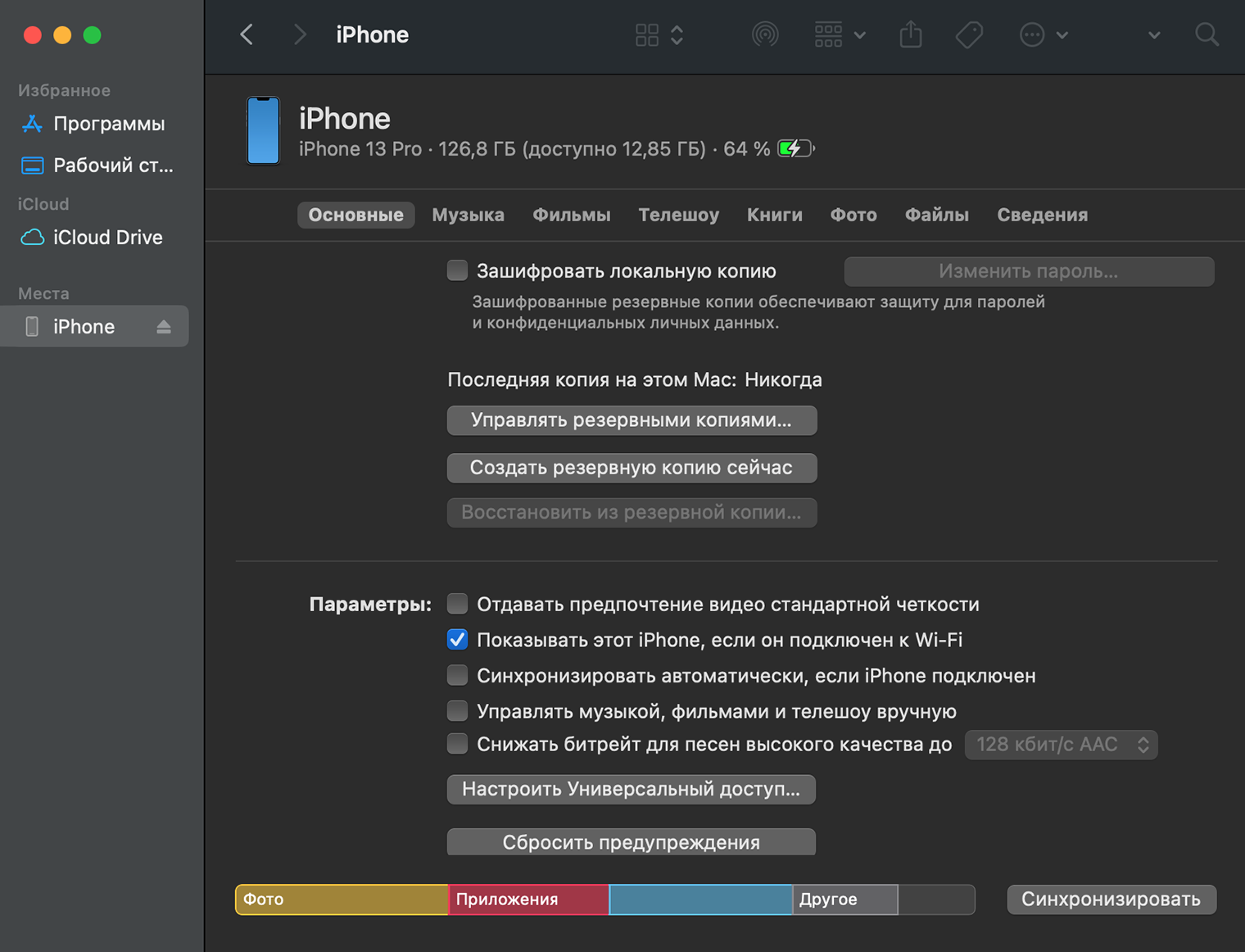
Task: Click Управлять резервными копиями button
Action: (632, 420)
